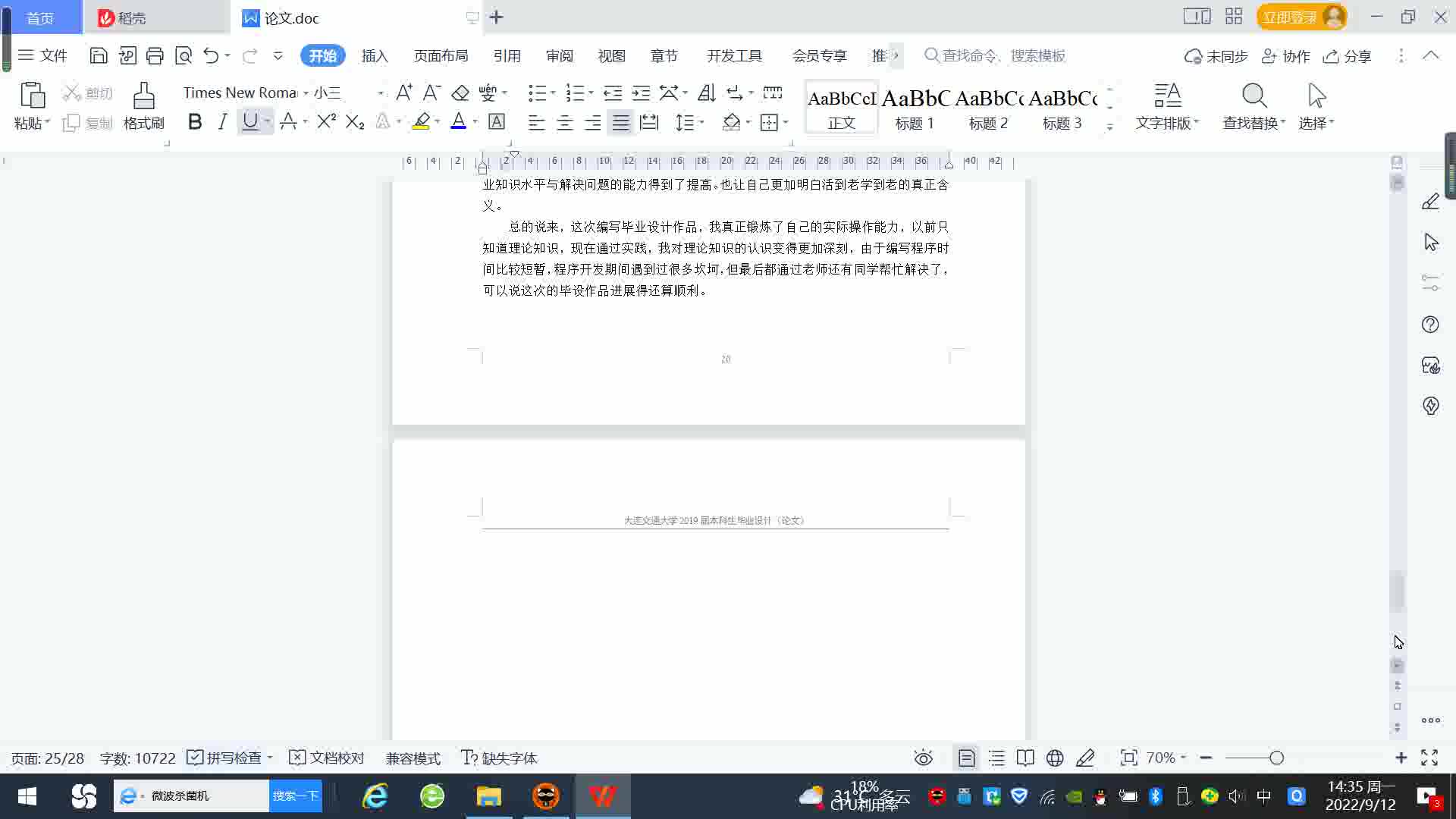Open the font name dropdown
The image size is (1456, 819).
(306, 93)
